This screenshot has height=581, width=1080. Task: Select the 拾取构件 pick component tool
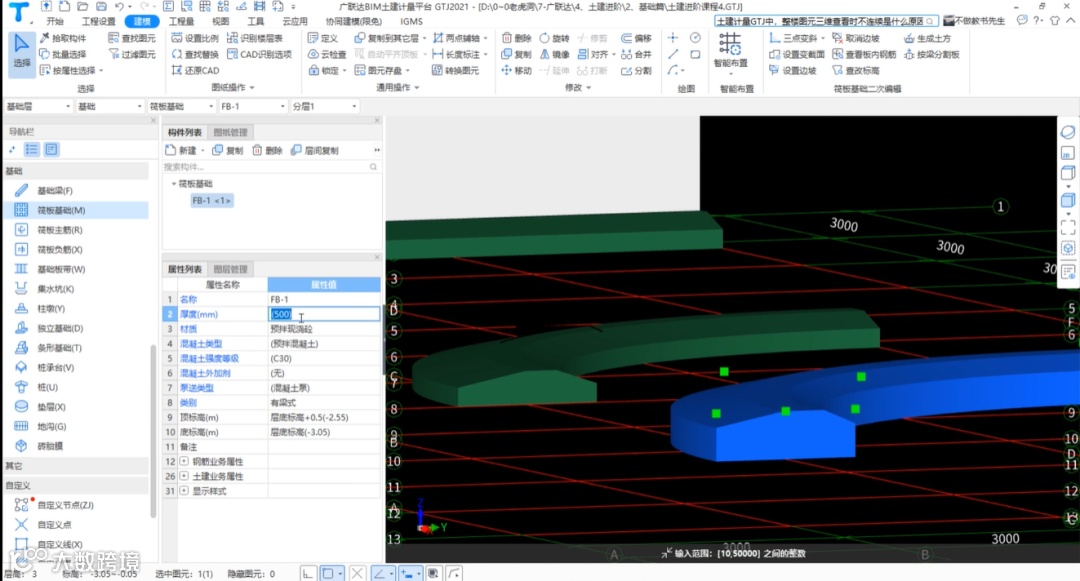(63, 38)
